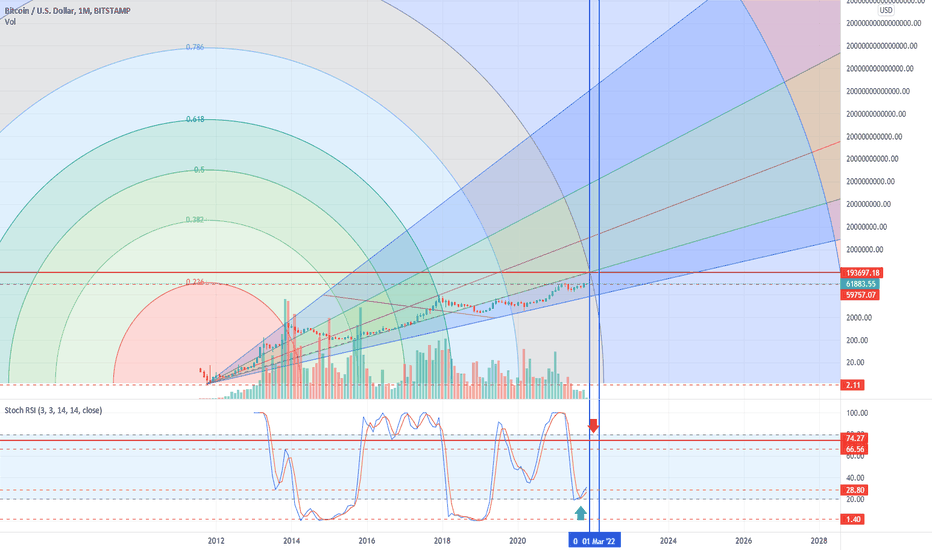The width and height of the screenshot is (932, 550).
Task: Click the 59757.07 price label
Action: click(860, 295)
